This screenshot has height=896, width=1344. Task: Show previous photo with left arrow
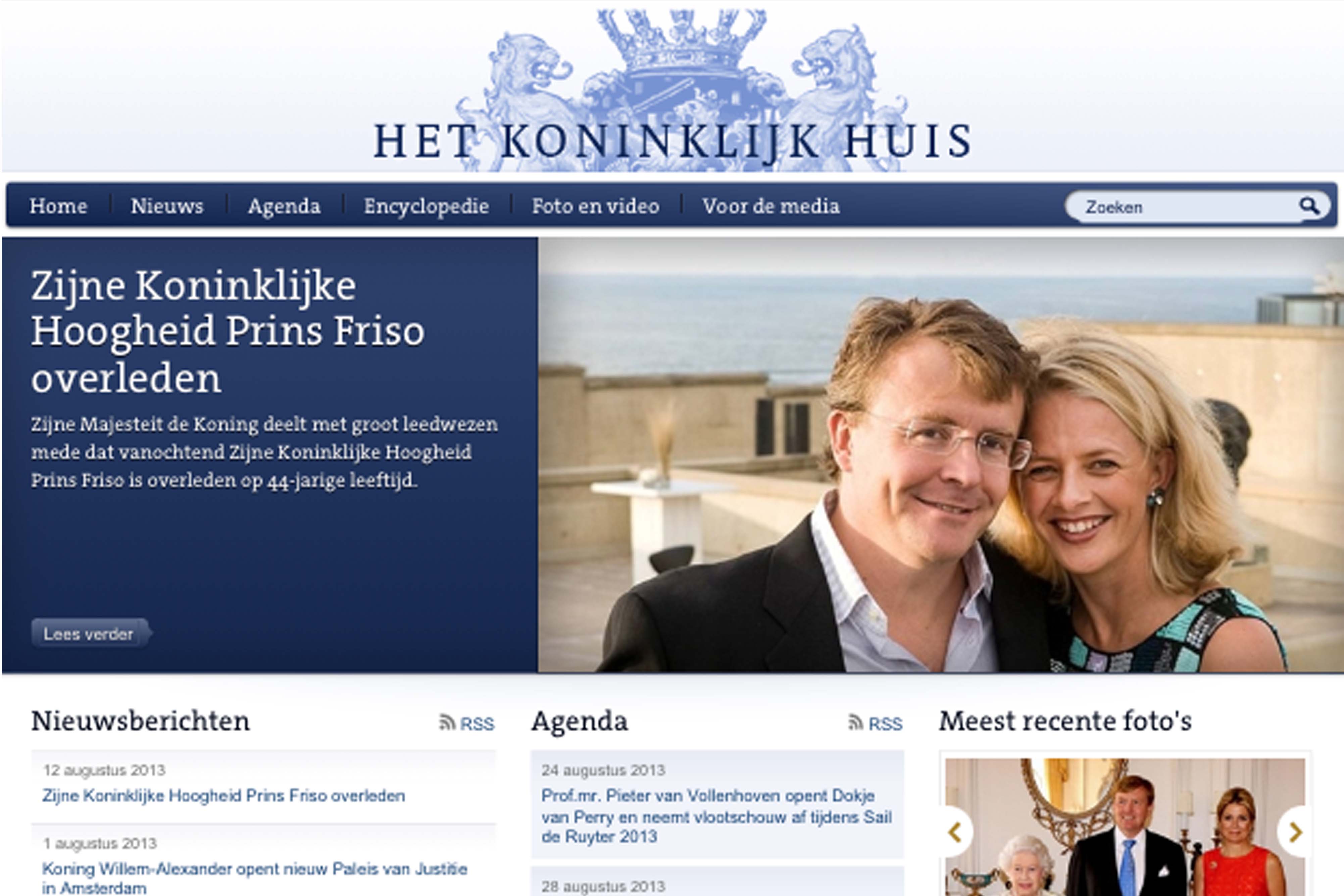coord(956,832)
